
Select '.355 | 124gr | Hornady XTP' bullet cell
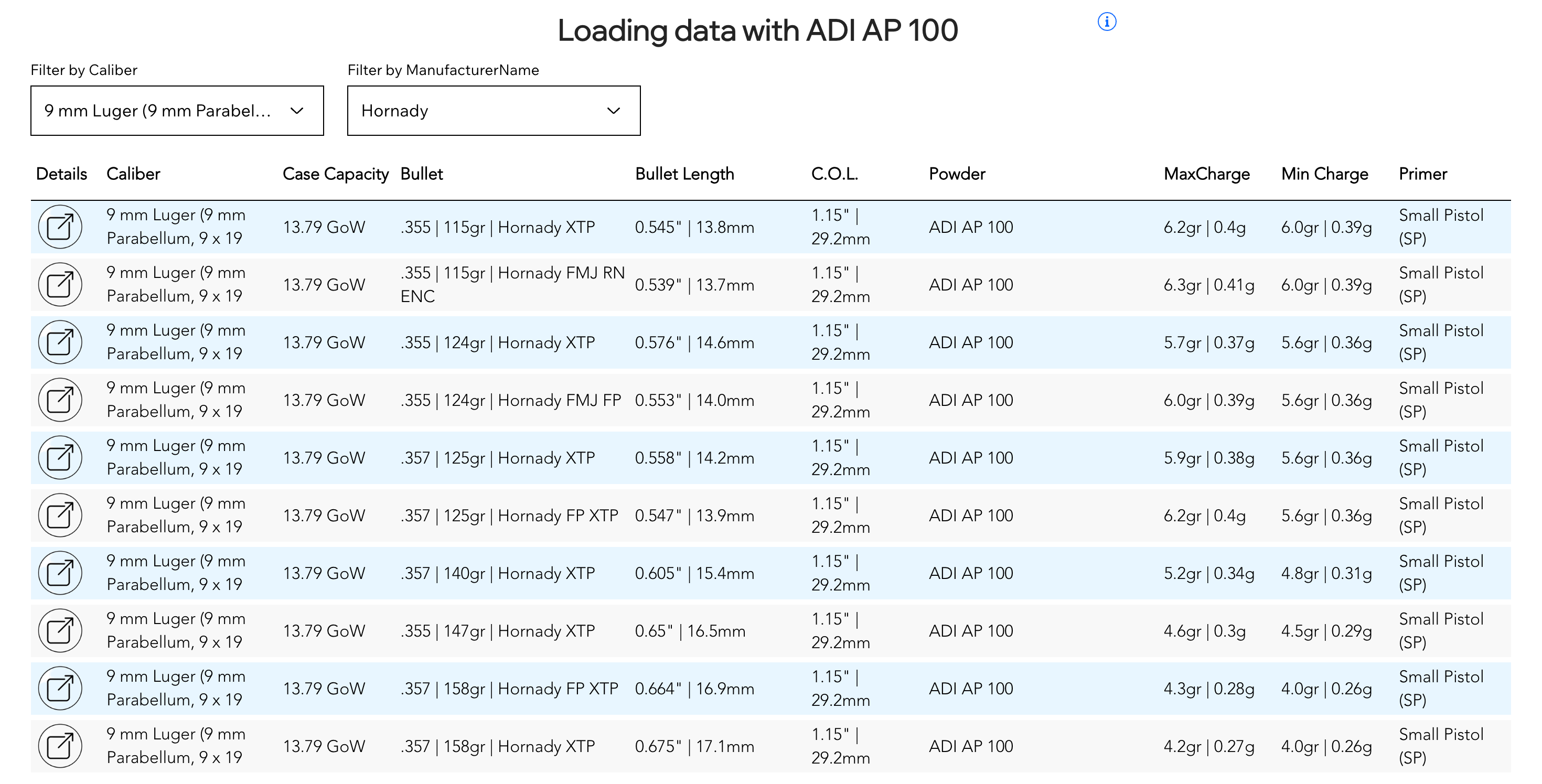(498, 343)
